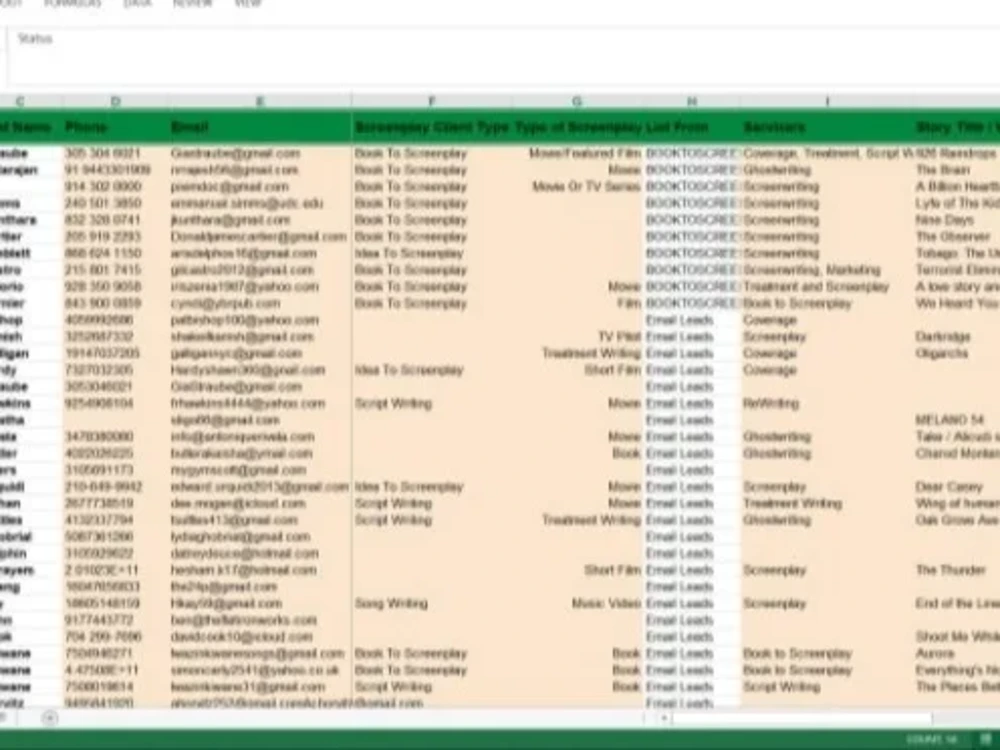Viewport: 1000px width, 750px height.
Task: Select cell 'Movie/Featured Film'
Action: 578,154
